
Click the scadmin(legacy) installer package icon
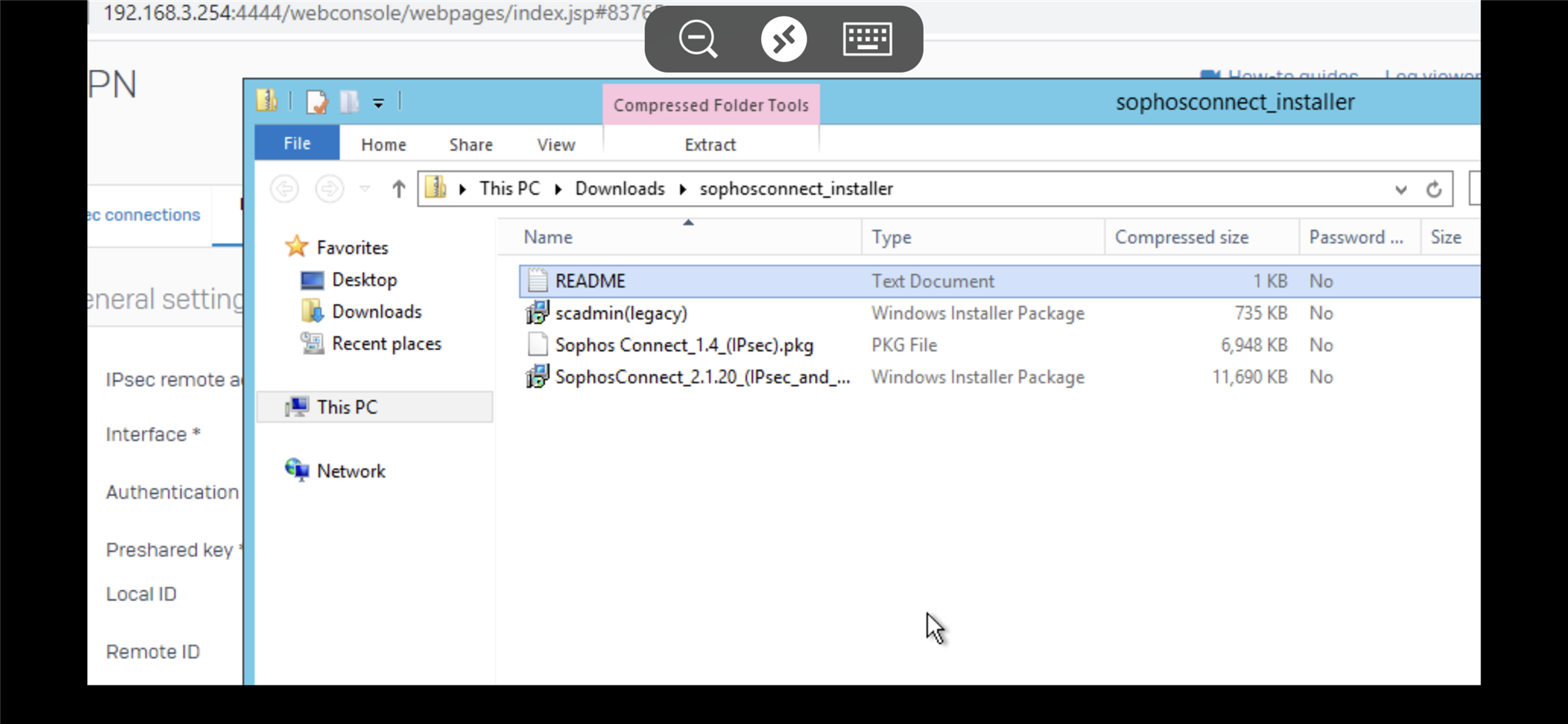pyautogui.click(x=537, y=313)
